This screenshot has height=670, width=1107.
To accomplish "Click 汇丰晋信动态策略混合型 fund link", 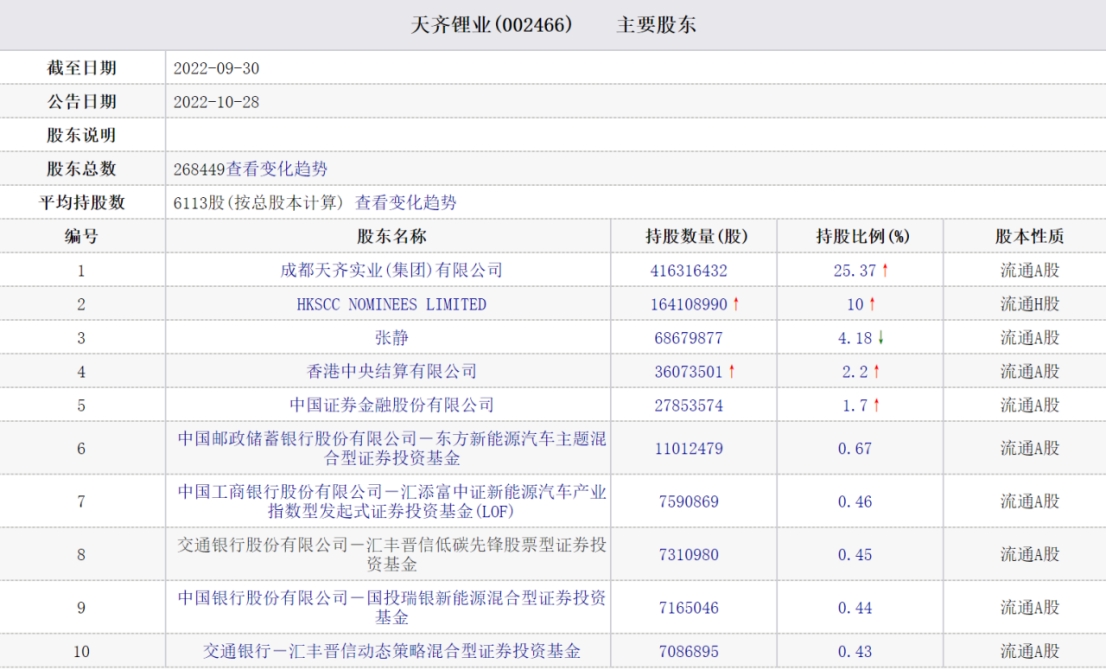I will 391,652.
